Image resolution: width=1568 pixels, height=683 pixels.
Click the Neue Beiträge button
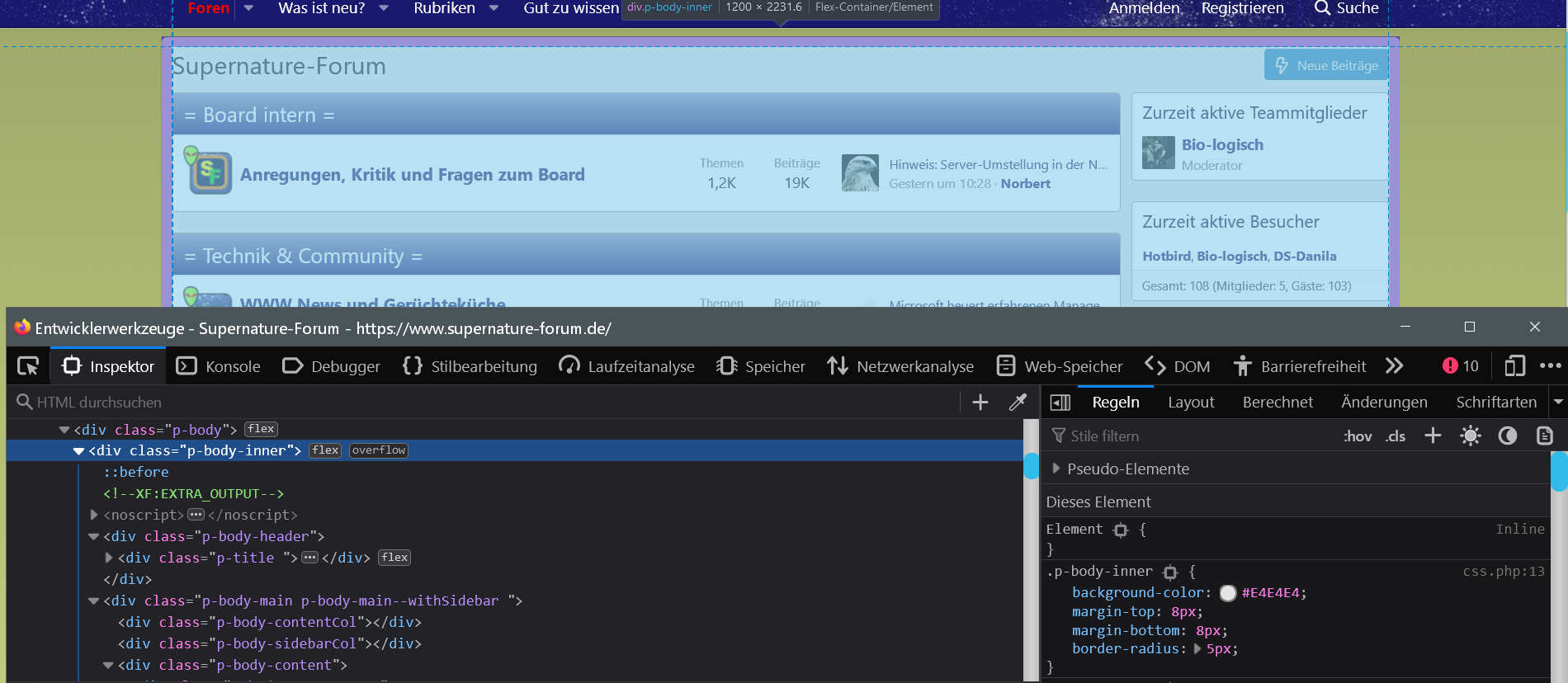(1326, 65)
